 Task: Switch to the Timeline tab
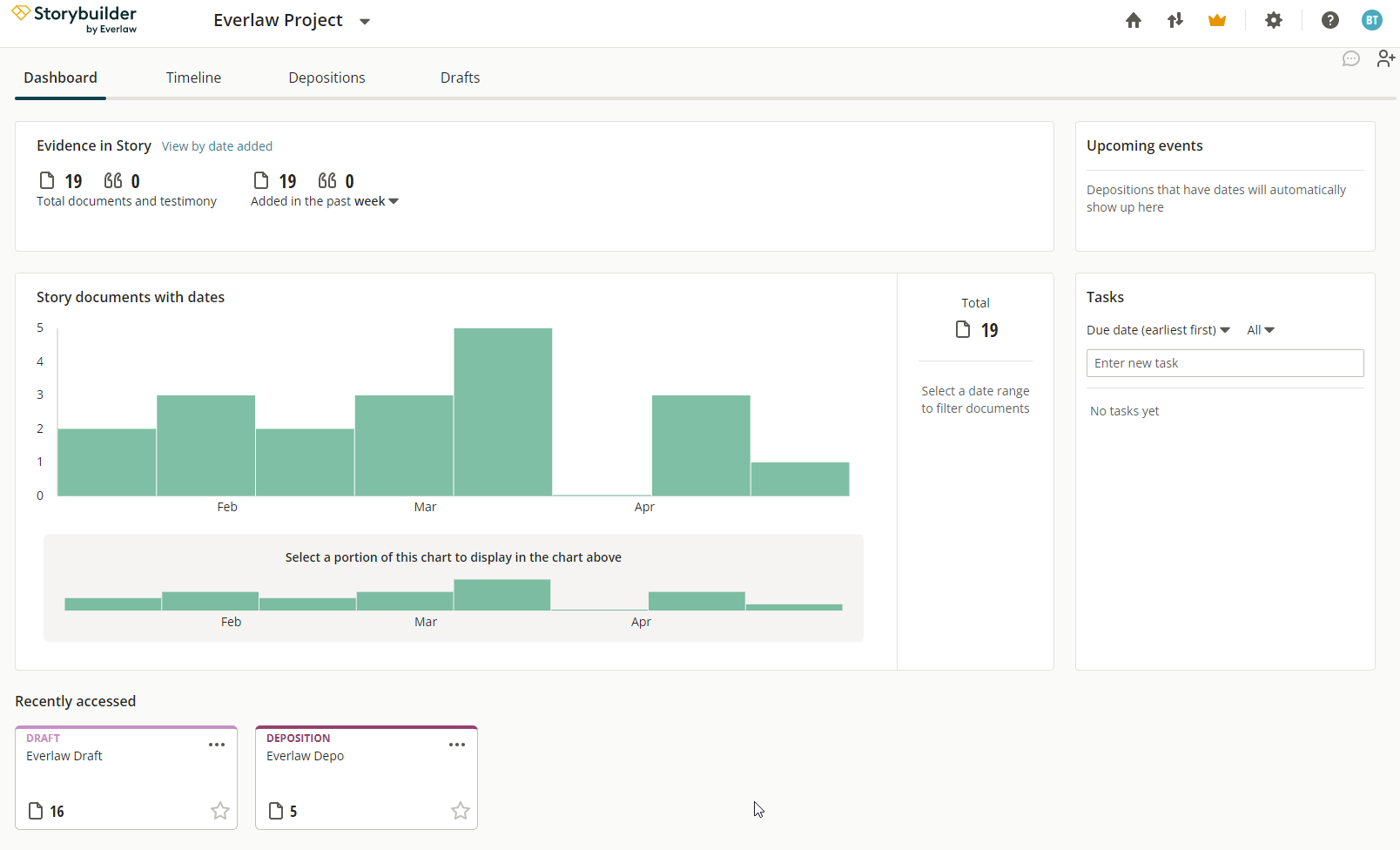pyautogui.click(x=193, y=78)
